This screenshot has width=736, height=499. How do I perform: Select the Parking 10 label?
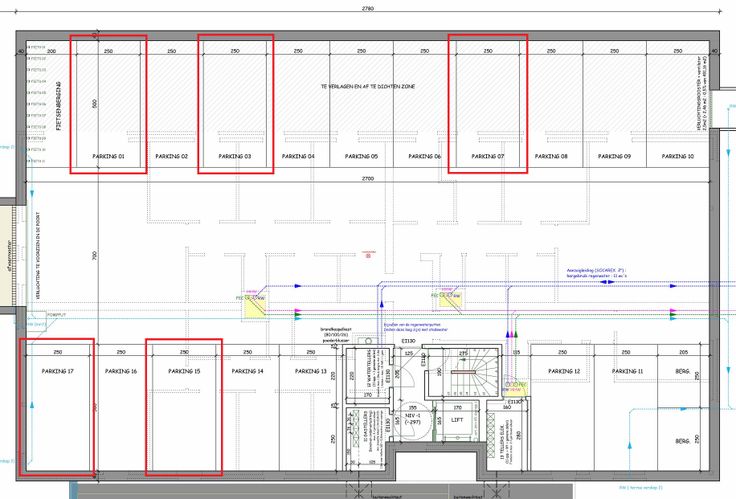click(677, 157)
